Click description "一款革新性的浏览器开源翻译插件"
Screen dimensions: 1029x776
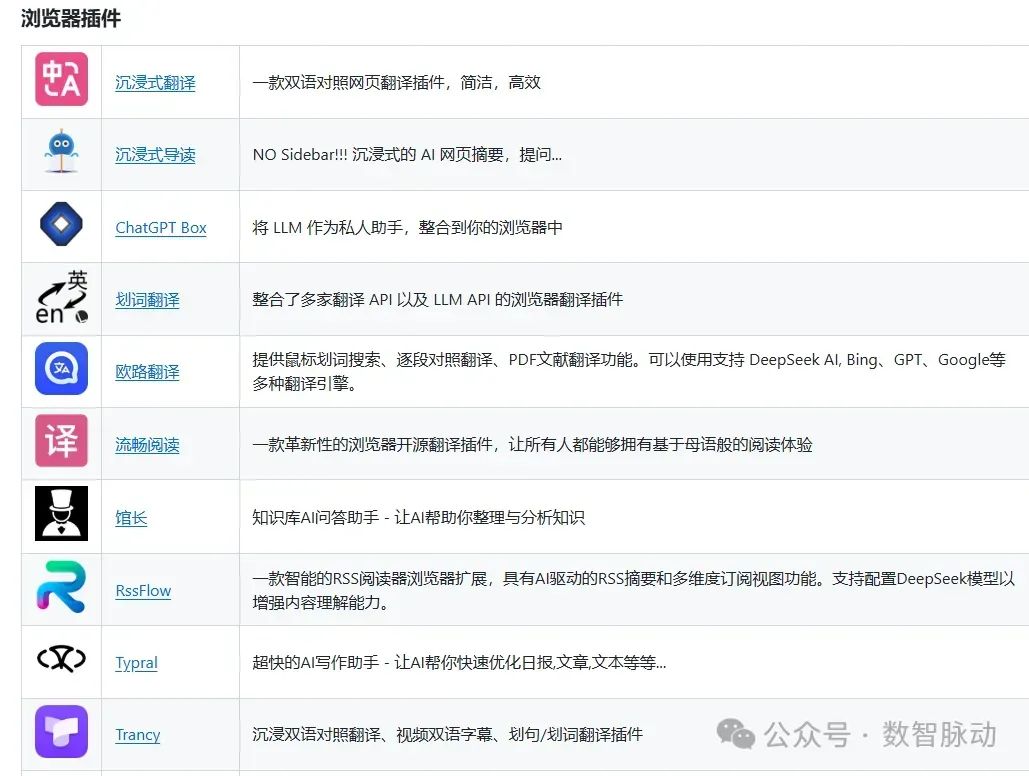[532, 445]
